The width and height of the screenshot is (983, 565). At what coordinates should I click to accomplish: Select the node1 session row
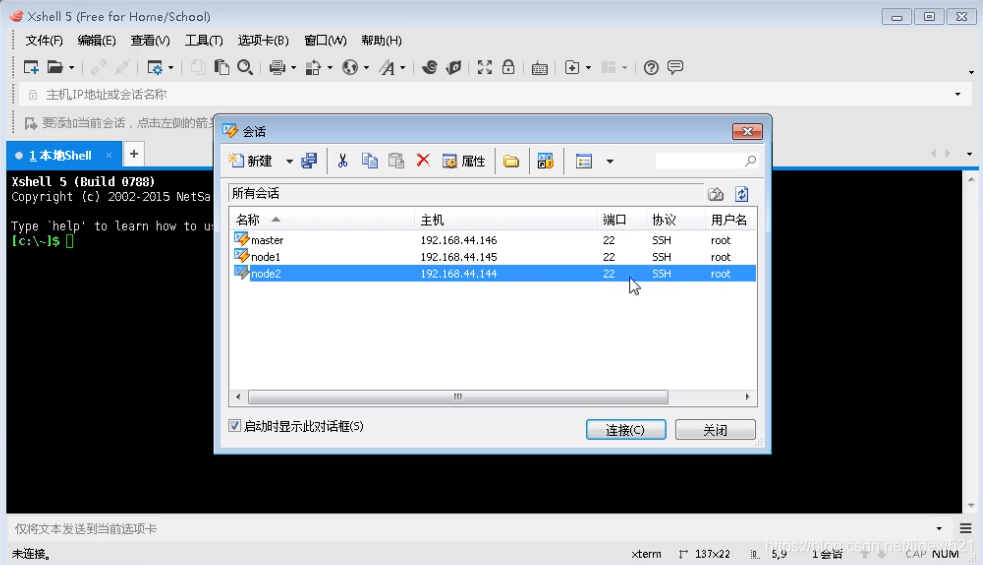tap(493, 256)
